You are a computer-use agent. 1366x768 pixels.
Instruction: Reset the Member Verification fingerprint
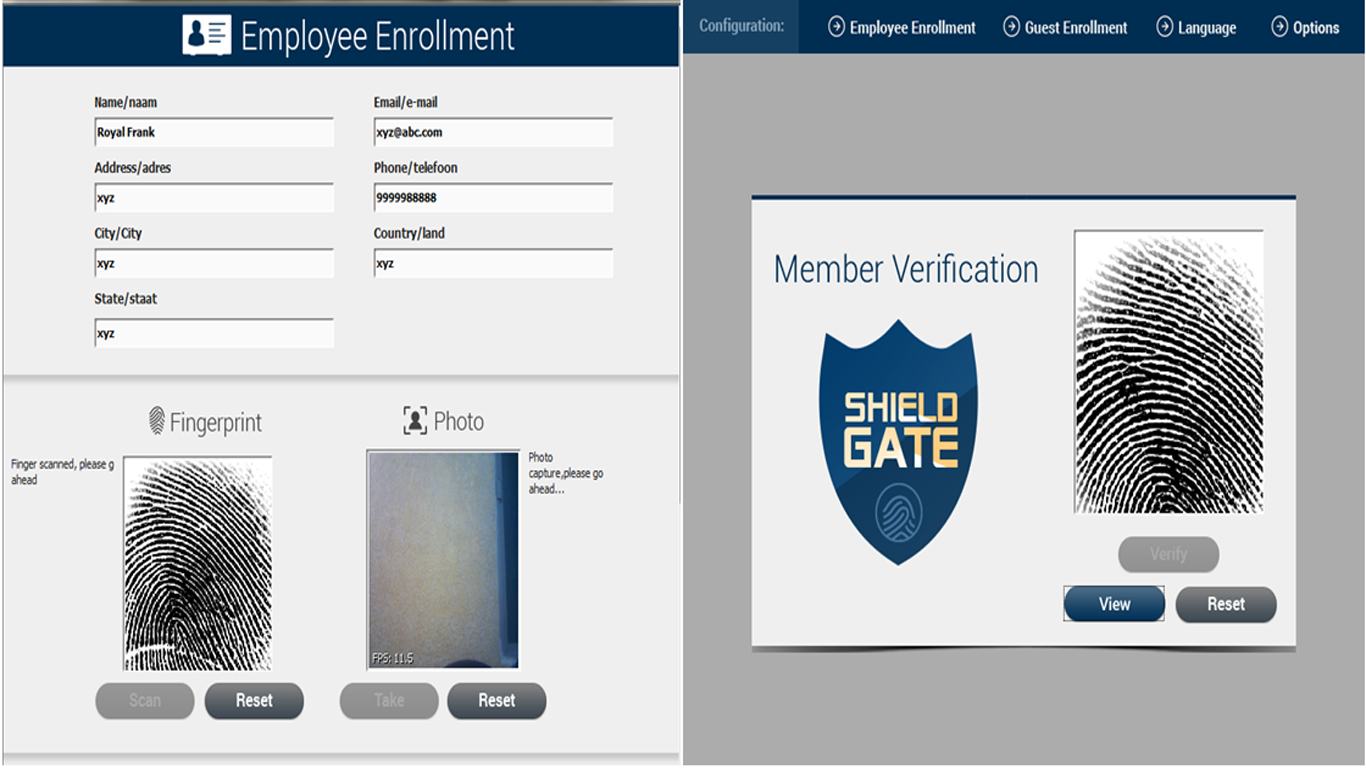click(1226, 604)
